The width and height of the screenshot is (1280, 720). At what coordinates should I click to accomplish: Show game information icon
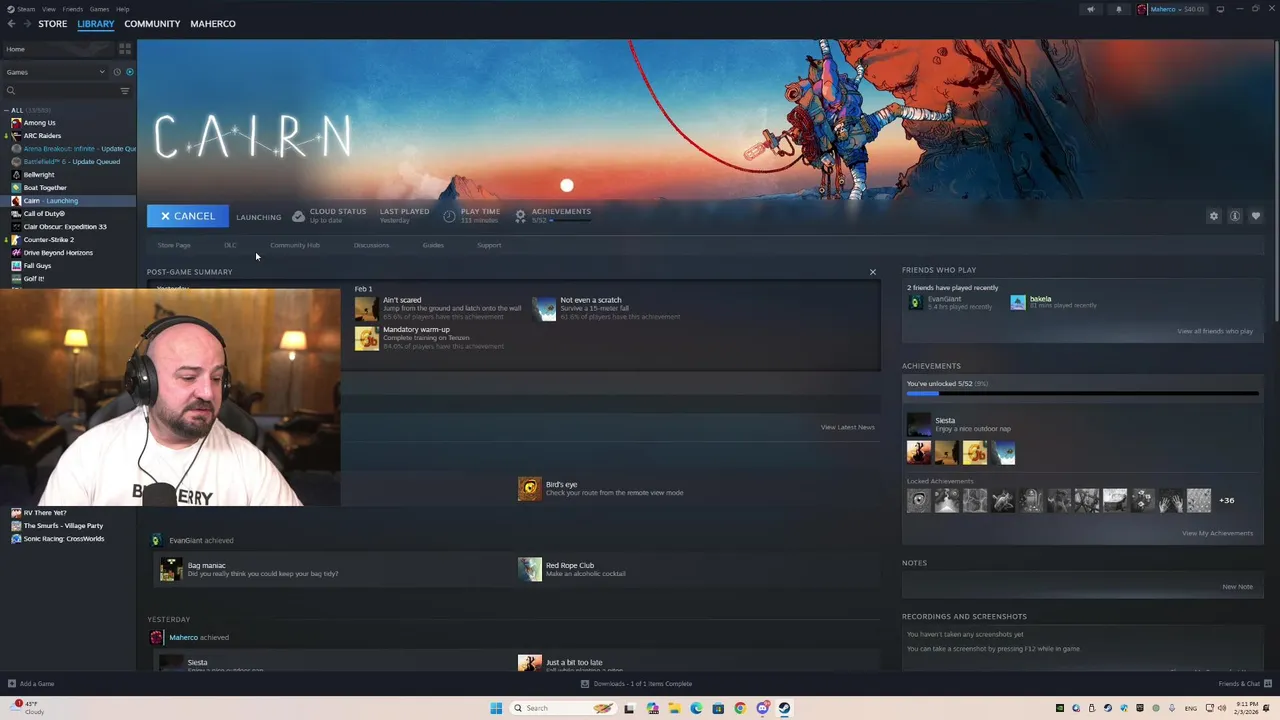click(x=1235, y=216)
